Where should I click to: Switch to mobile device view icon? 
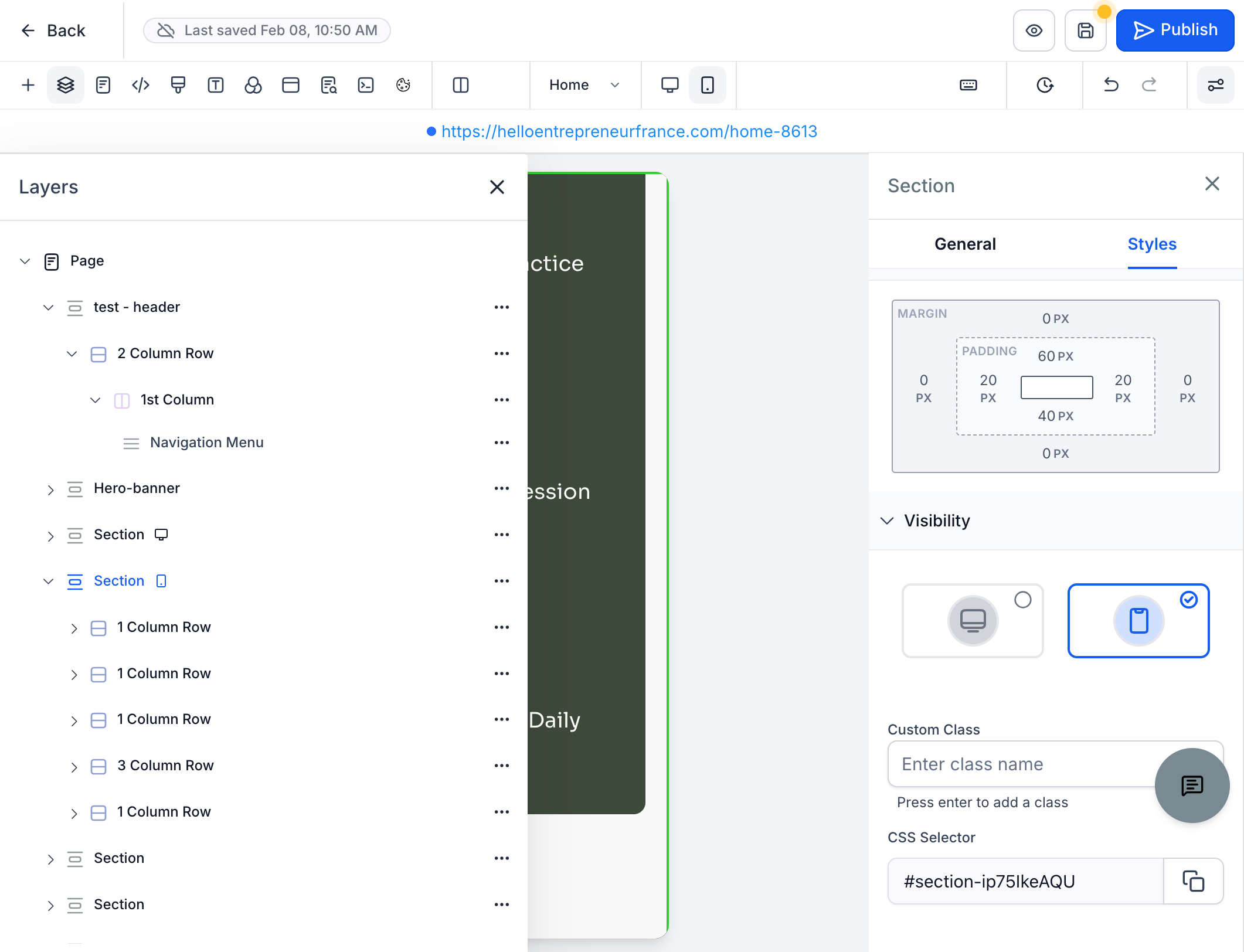coord(708,85)
